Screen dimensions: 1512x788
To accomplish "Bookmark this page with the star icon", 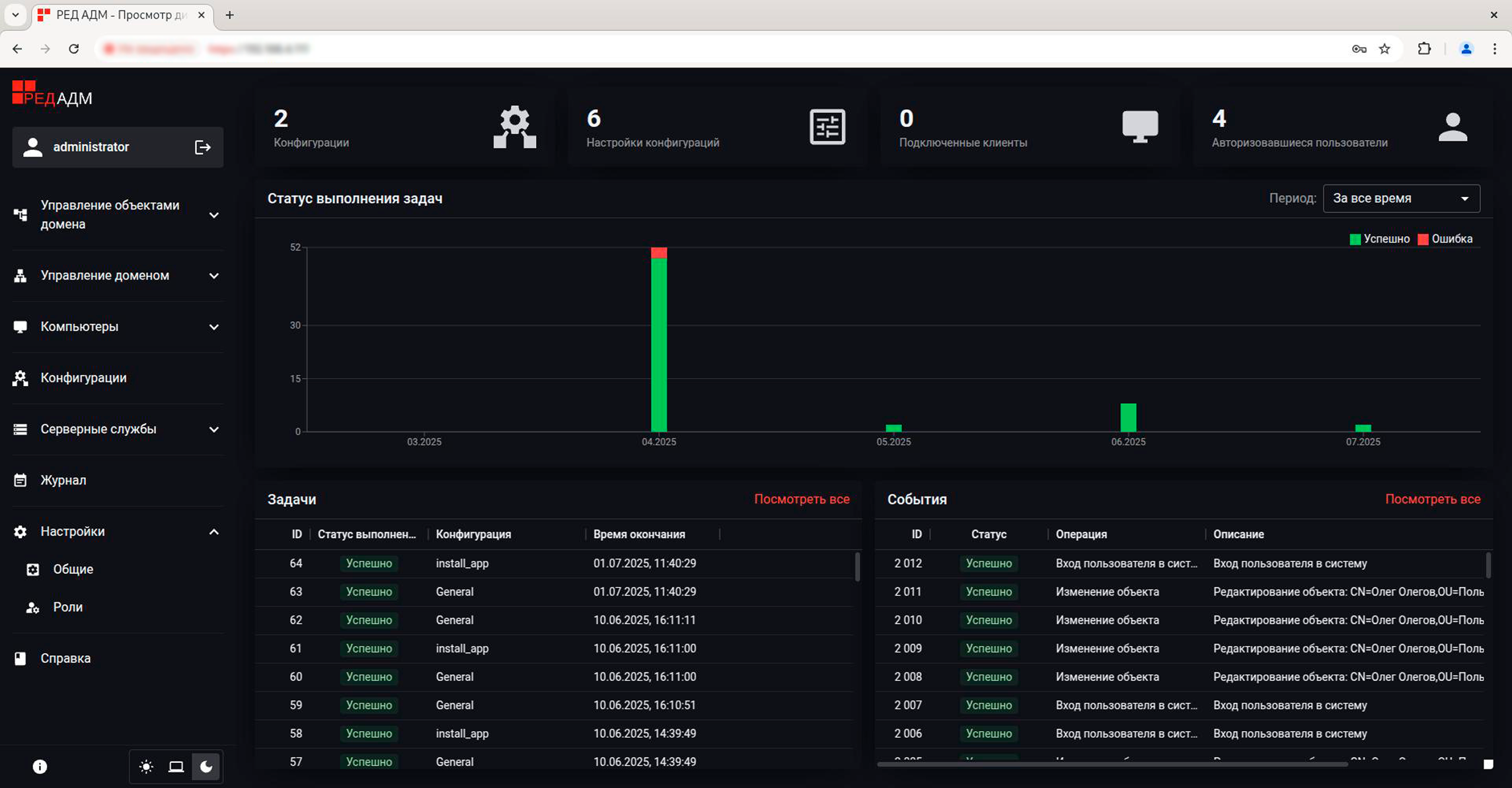I will 1385,49.
